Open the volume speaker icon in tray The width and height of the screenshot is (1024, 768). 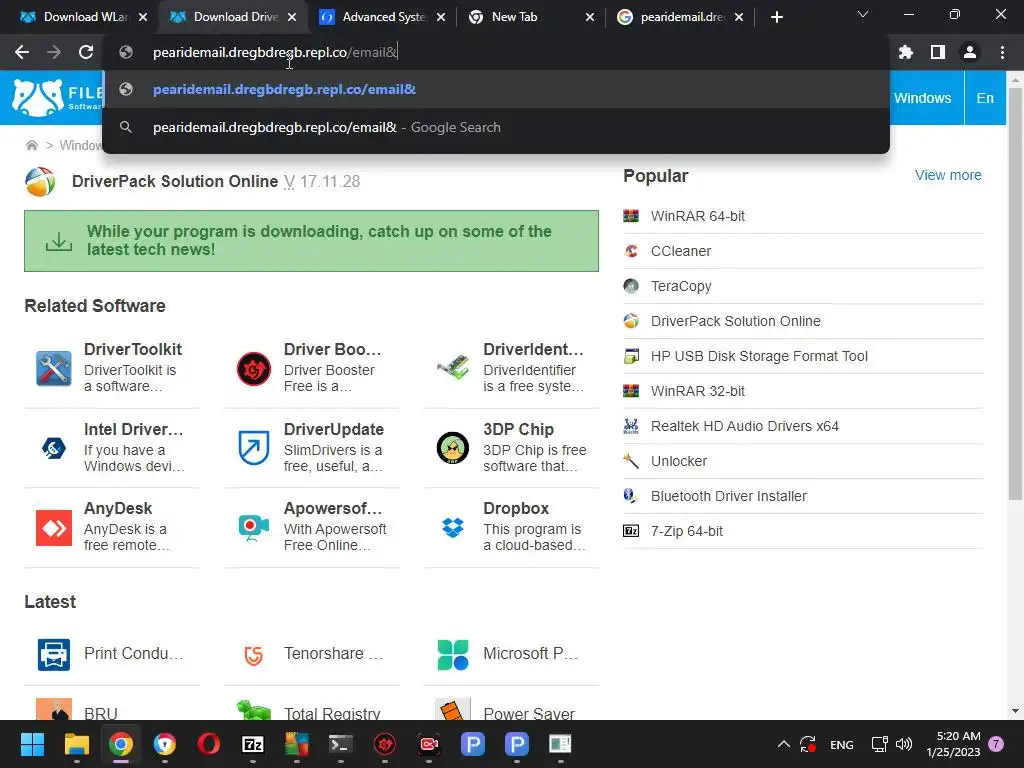pos(903,744)
